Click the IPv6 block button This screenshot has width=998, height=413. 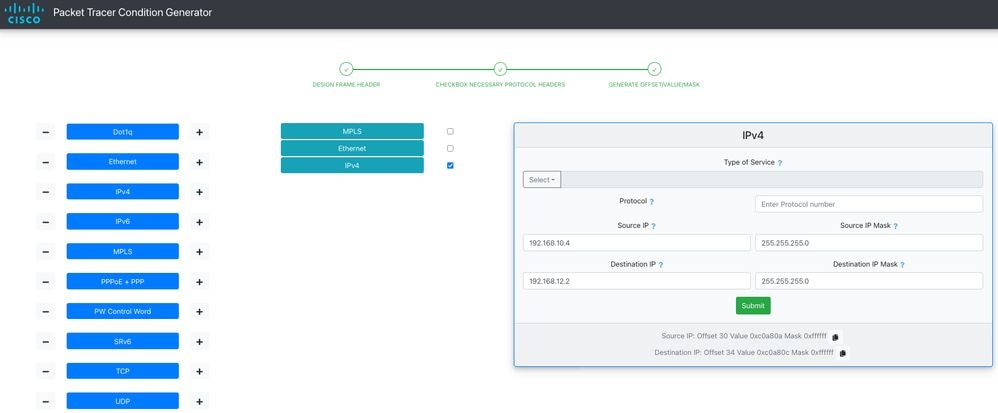123,221
